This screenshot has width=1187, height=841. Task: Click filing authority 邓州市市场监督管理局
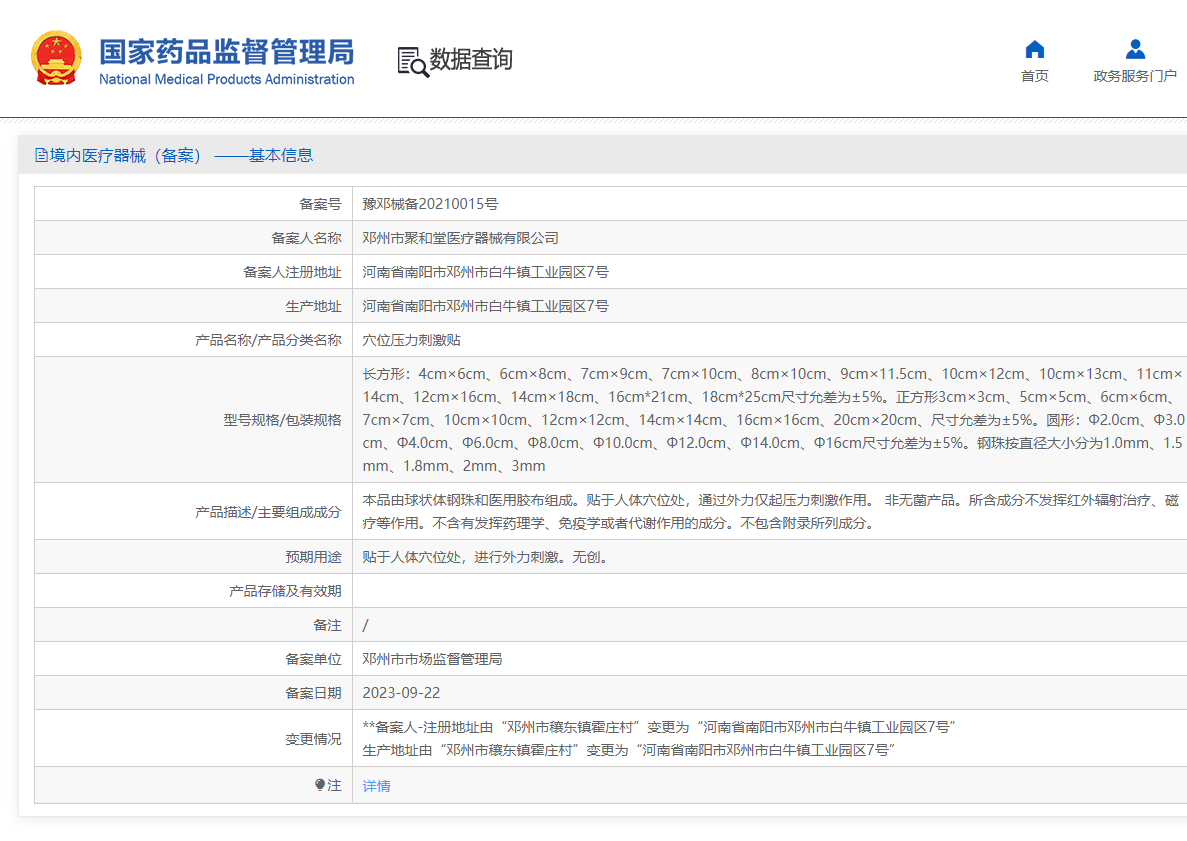432,659
